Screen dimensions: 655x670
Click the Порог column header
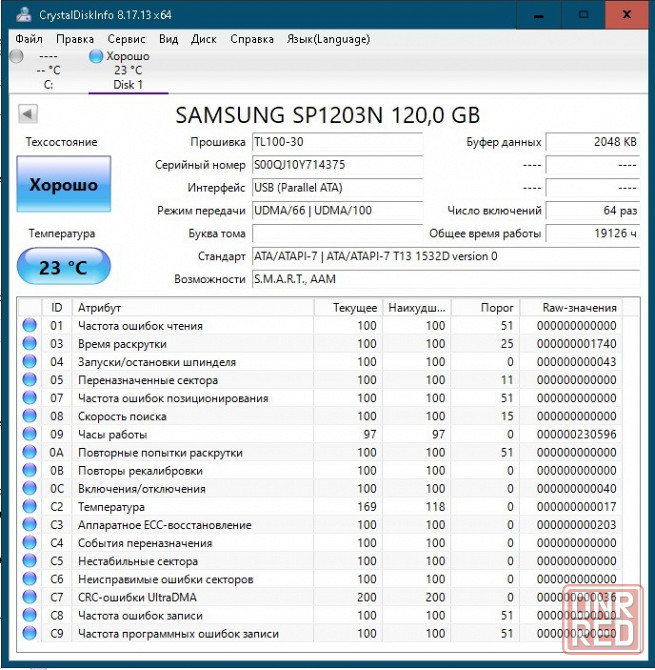pos(485,308)
